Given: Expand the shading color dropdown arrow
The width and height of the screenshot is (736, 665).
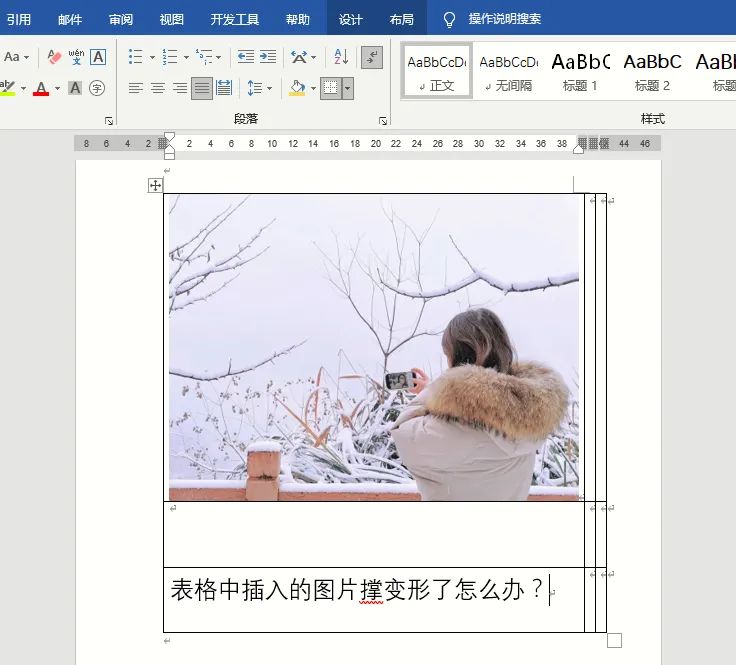Looking at the screenshot, I should [313, 88].
